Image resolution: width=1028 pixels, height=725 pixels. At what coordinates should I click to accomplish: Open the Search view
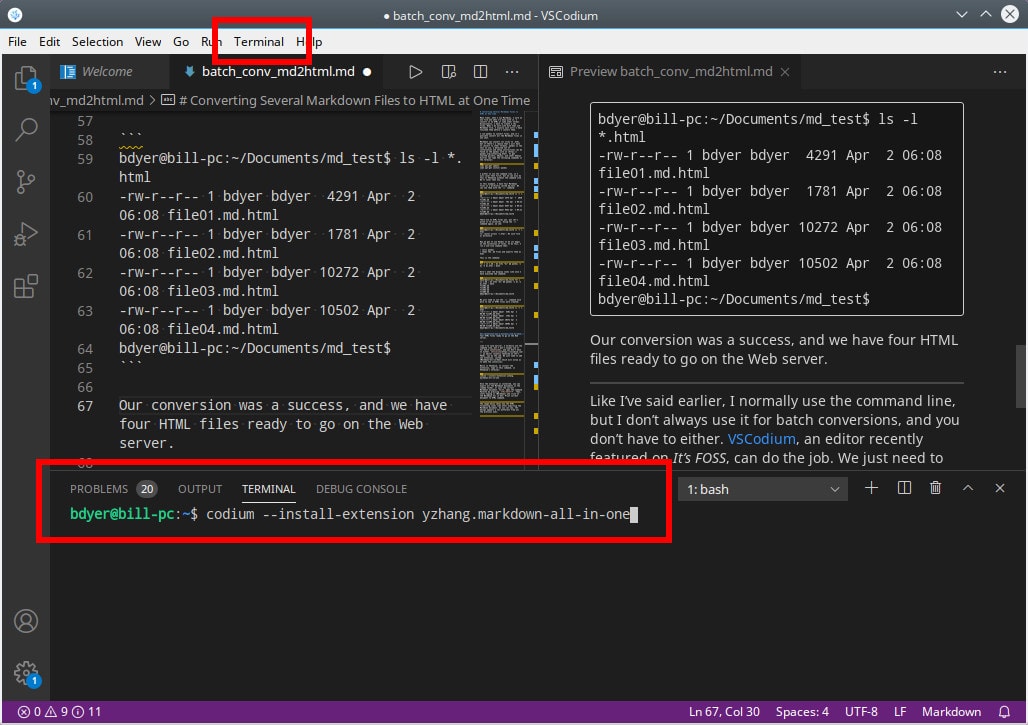click(x=26, y=130)
